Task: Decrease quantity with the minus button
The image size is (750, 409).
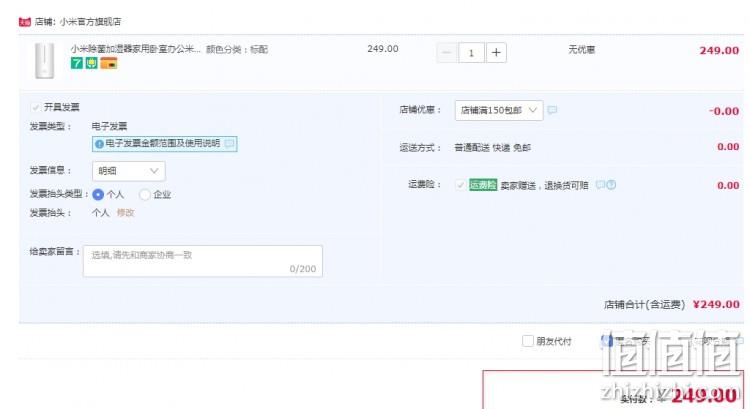Action: [446, 53]
